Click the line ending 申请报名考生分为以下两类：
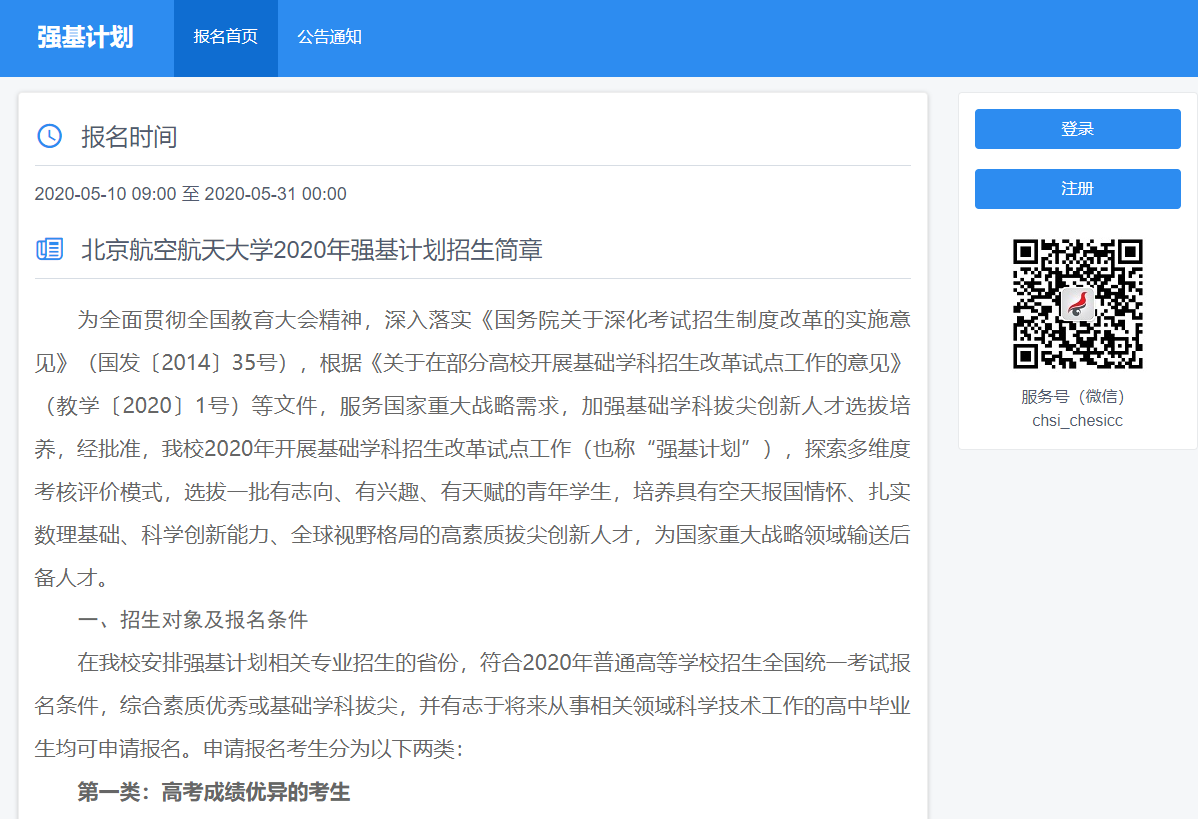This screenshot has height=819, width=1198. pos(249,749)
